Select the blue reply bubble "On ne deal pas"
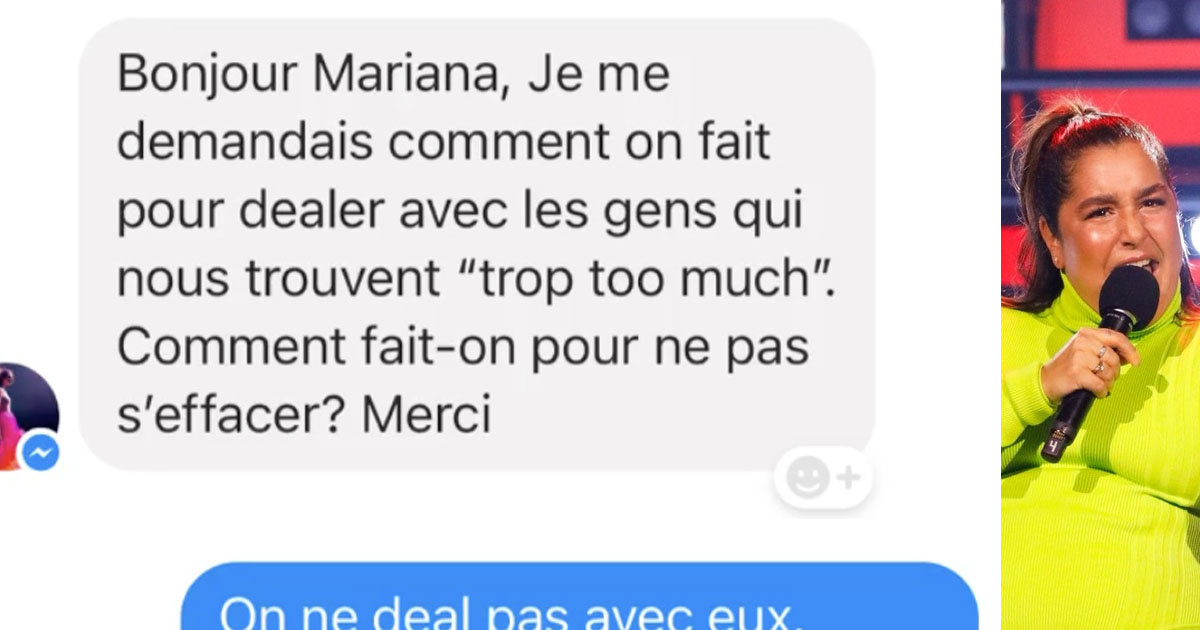This screenshot has height=630, width=1200. [x=579, y=597]
